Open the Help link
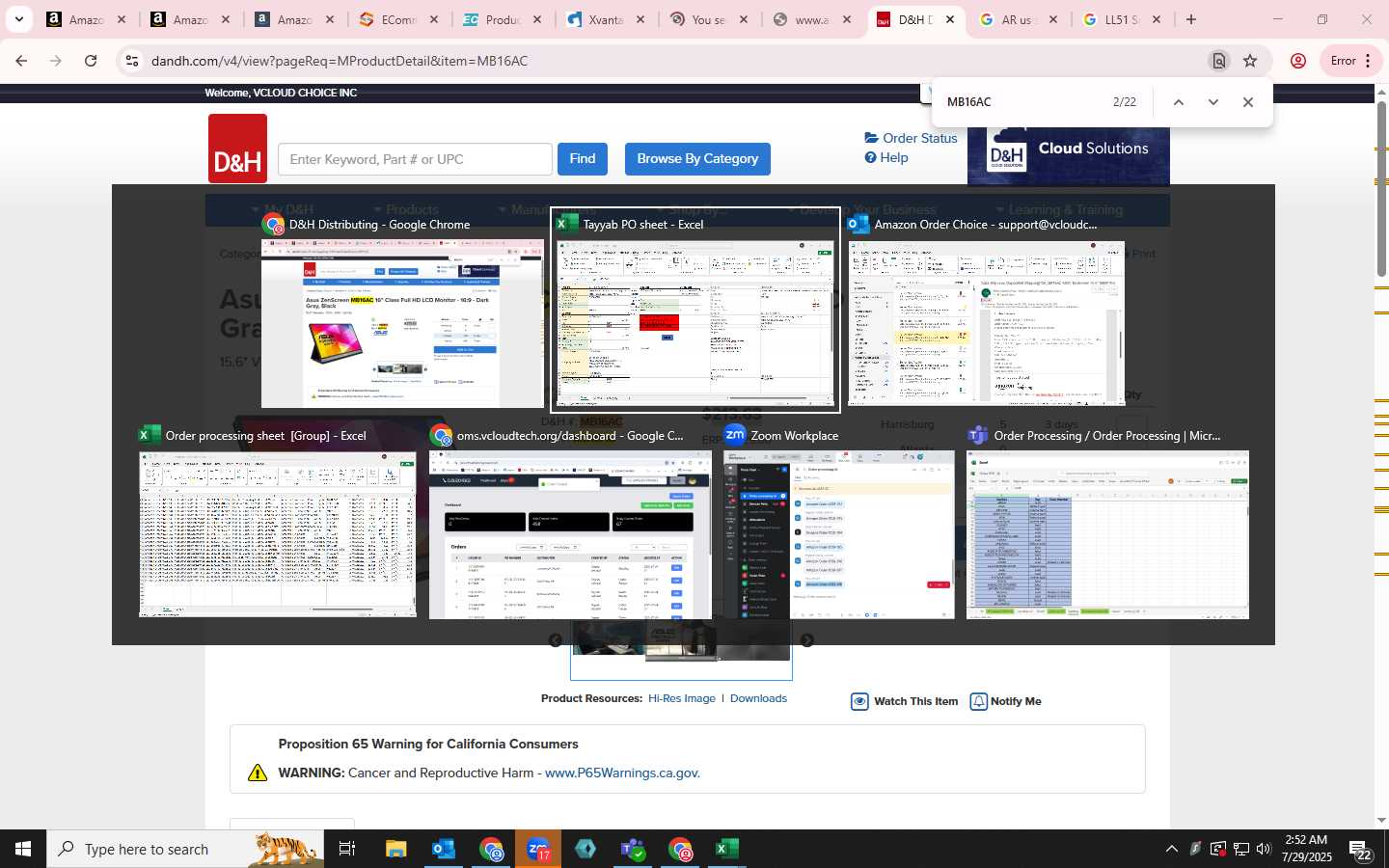Screen dimensions: 1389x868 pyautogui.click(x=886, y=157)
